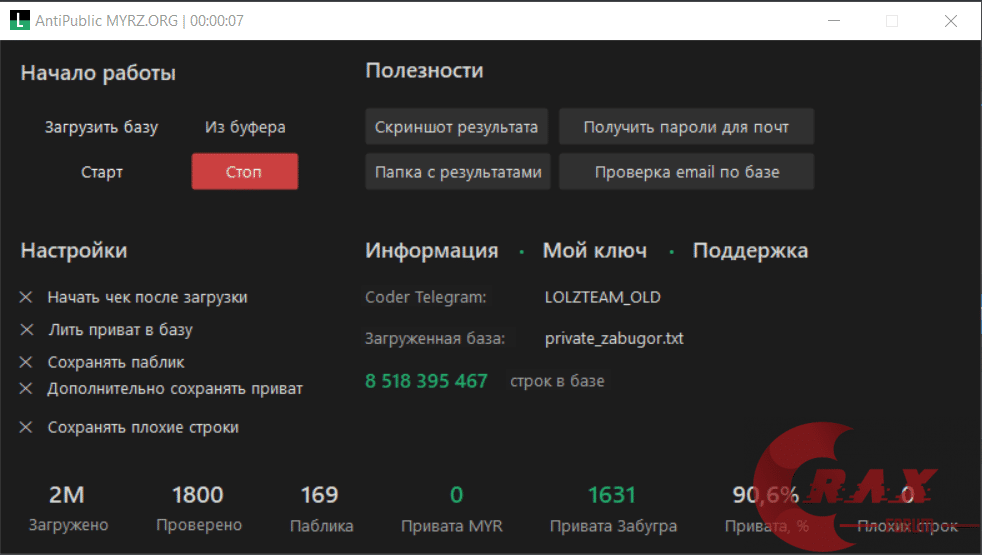Click the 2M Загружено counter
Screen dimensions: 982x555
[68, 508]
